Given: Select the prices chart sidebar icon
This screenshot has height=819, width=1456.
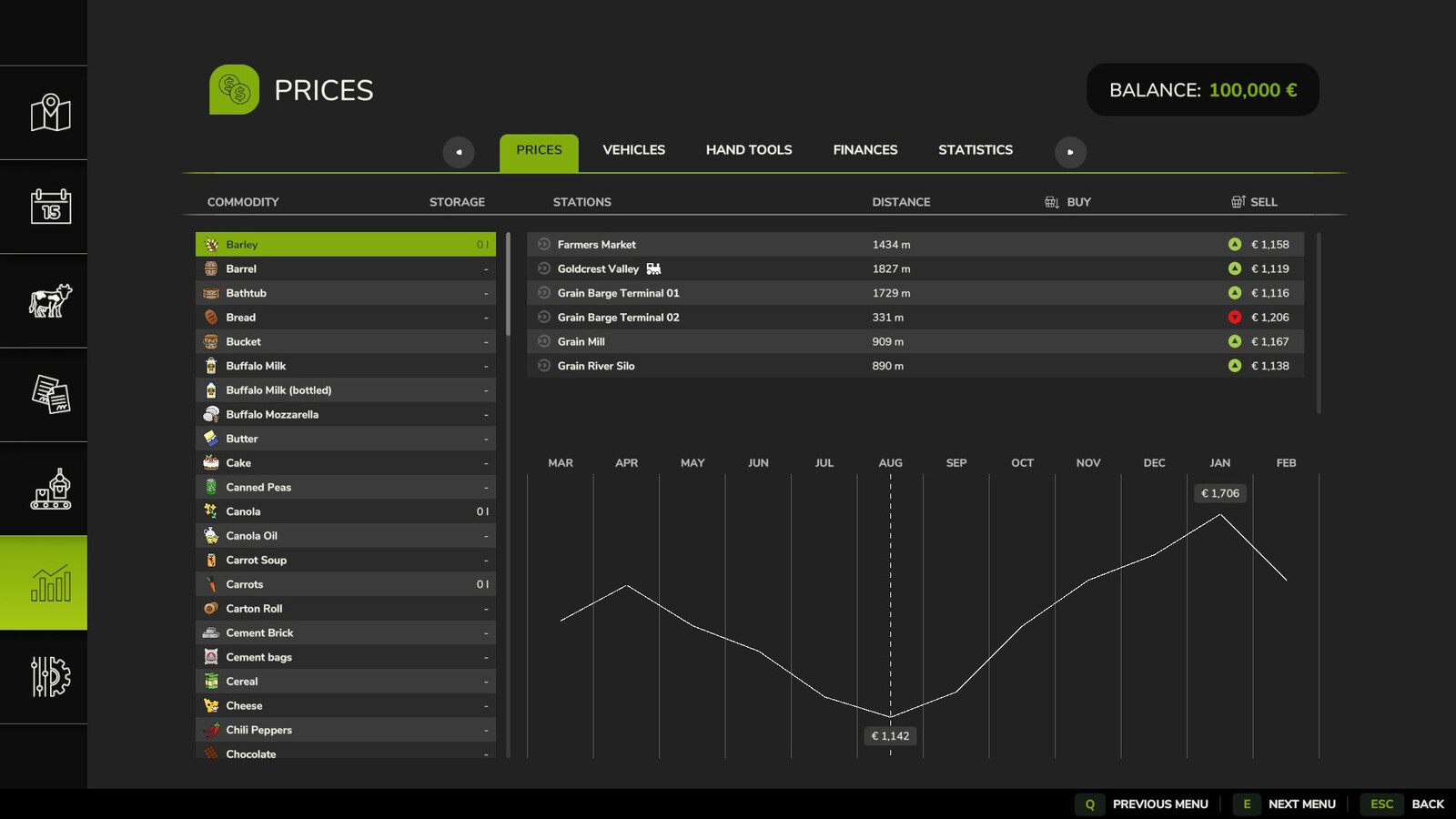Looking at the screenshot, I should 50,583.
